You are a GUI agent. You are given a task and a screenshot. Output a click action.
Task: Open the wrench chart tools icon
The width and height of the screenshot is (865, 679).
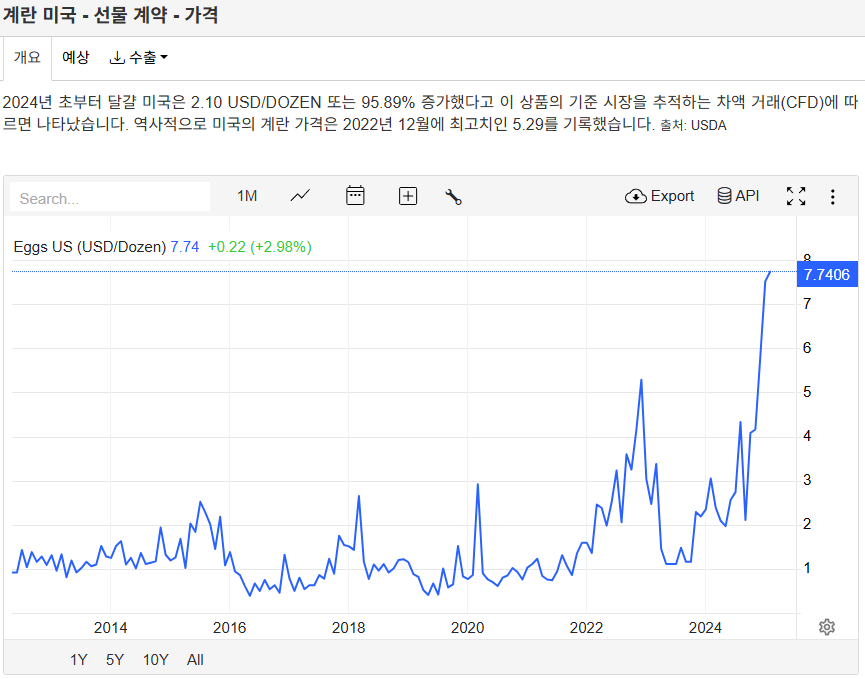click(x=453, y=196)
